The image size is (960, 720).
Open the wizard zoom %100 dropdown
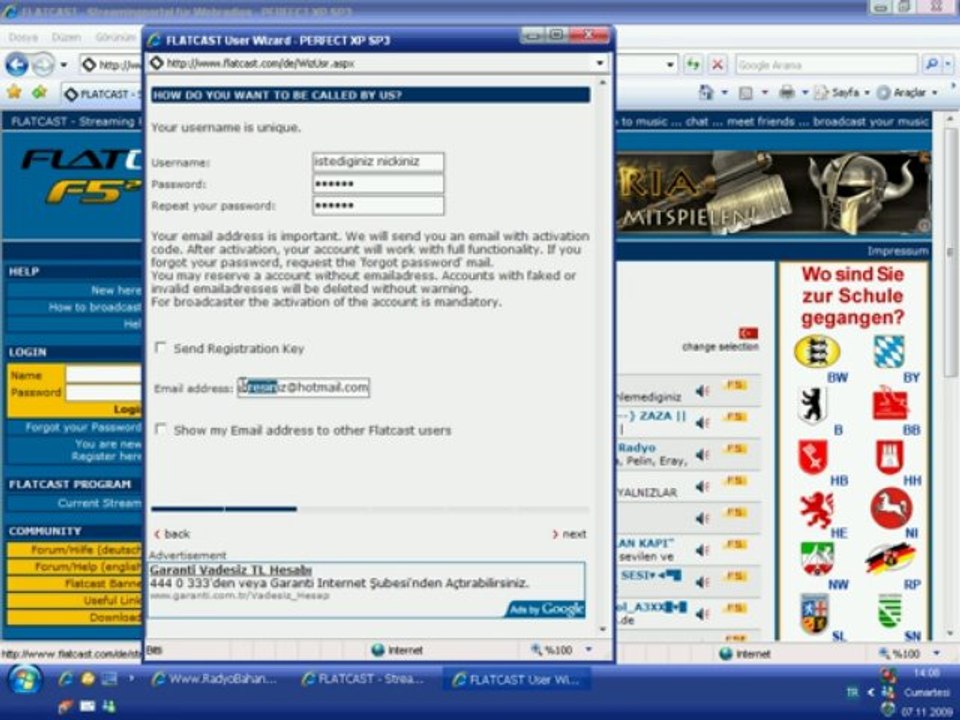(588, 650)
